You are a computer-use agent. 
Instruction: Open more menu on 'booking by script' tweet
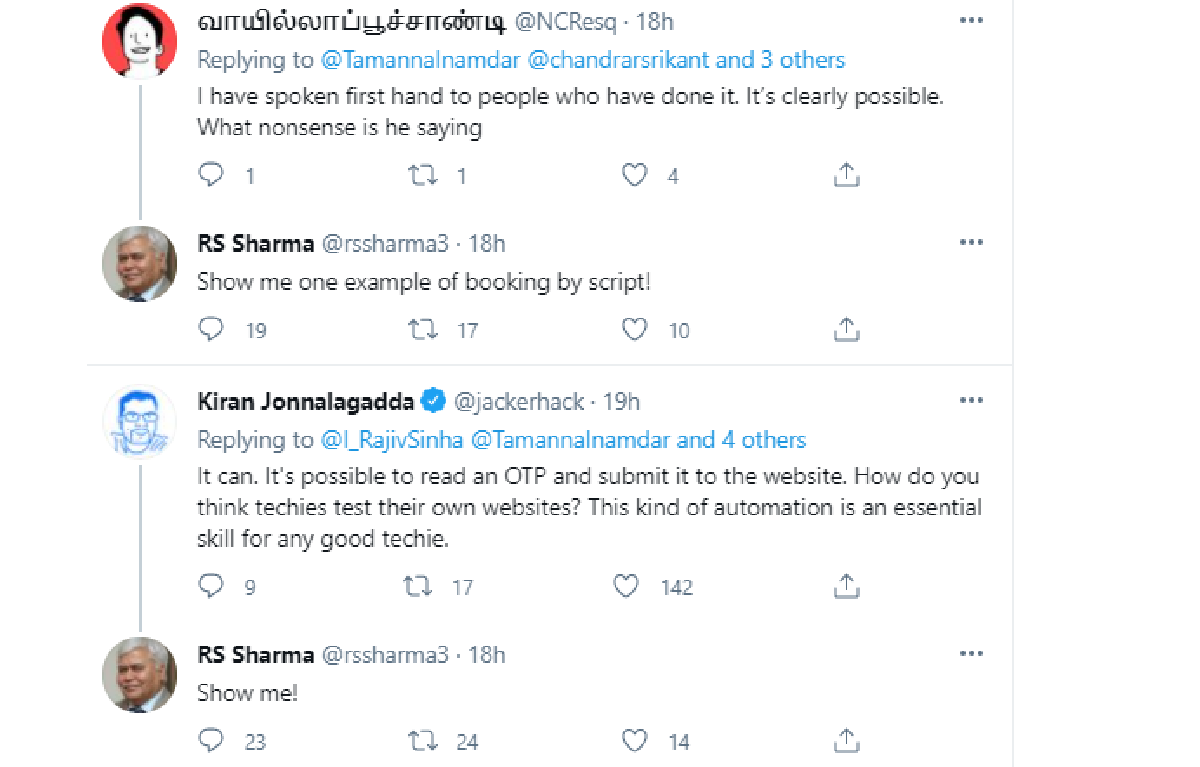(970, 242)
